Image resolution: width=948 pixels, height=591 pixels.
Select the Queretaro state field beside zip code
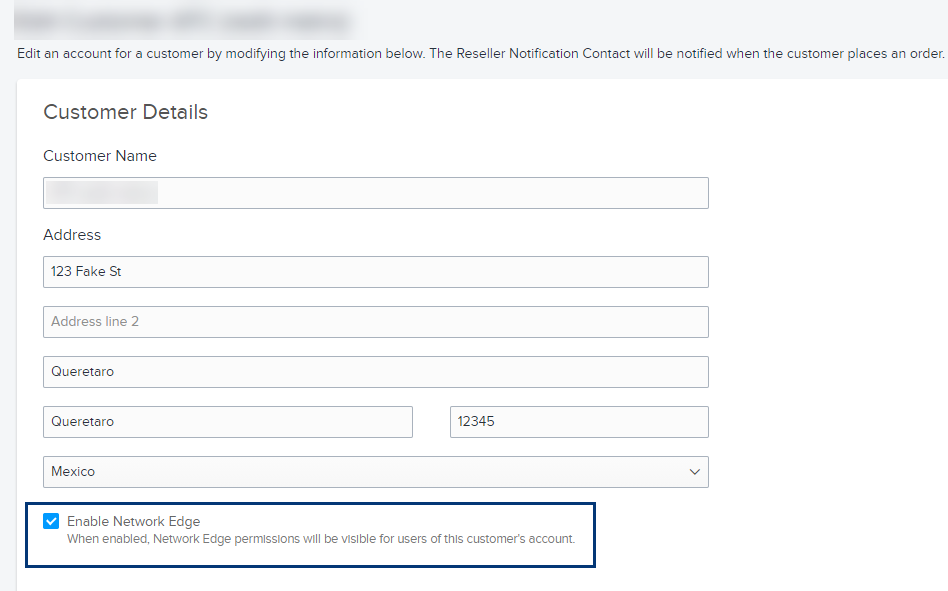(x=228, y=422)
